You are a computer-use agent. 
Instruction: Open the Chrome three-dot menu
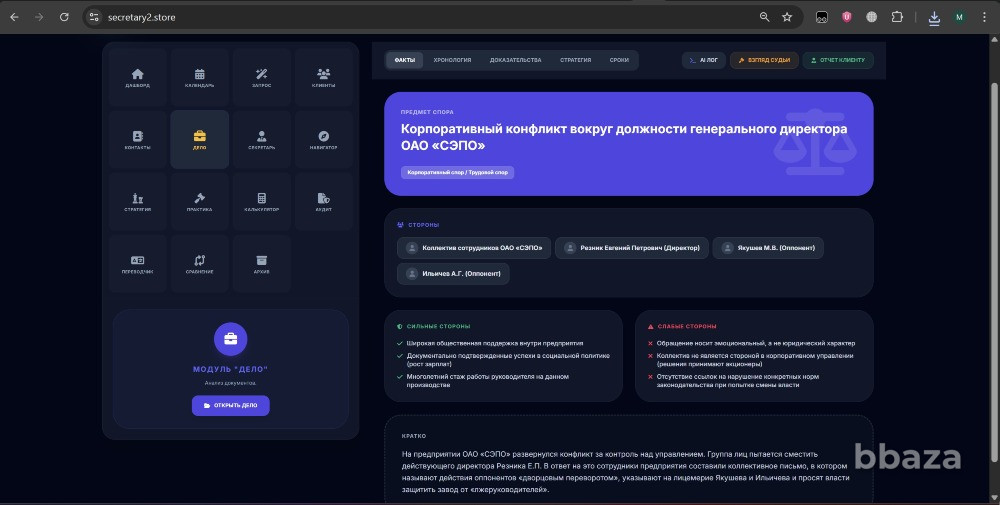984,17
